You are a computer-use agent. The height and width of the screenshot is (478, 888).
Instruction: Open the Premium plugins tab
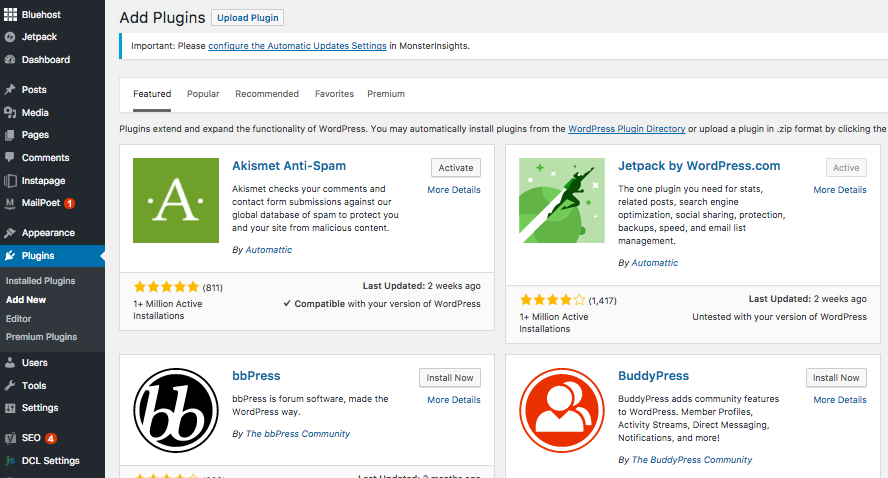click(x=386, y=94)
